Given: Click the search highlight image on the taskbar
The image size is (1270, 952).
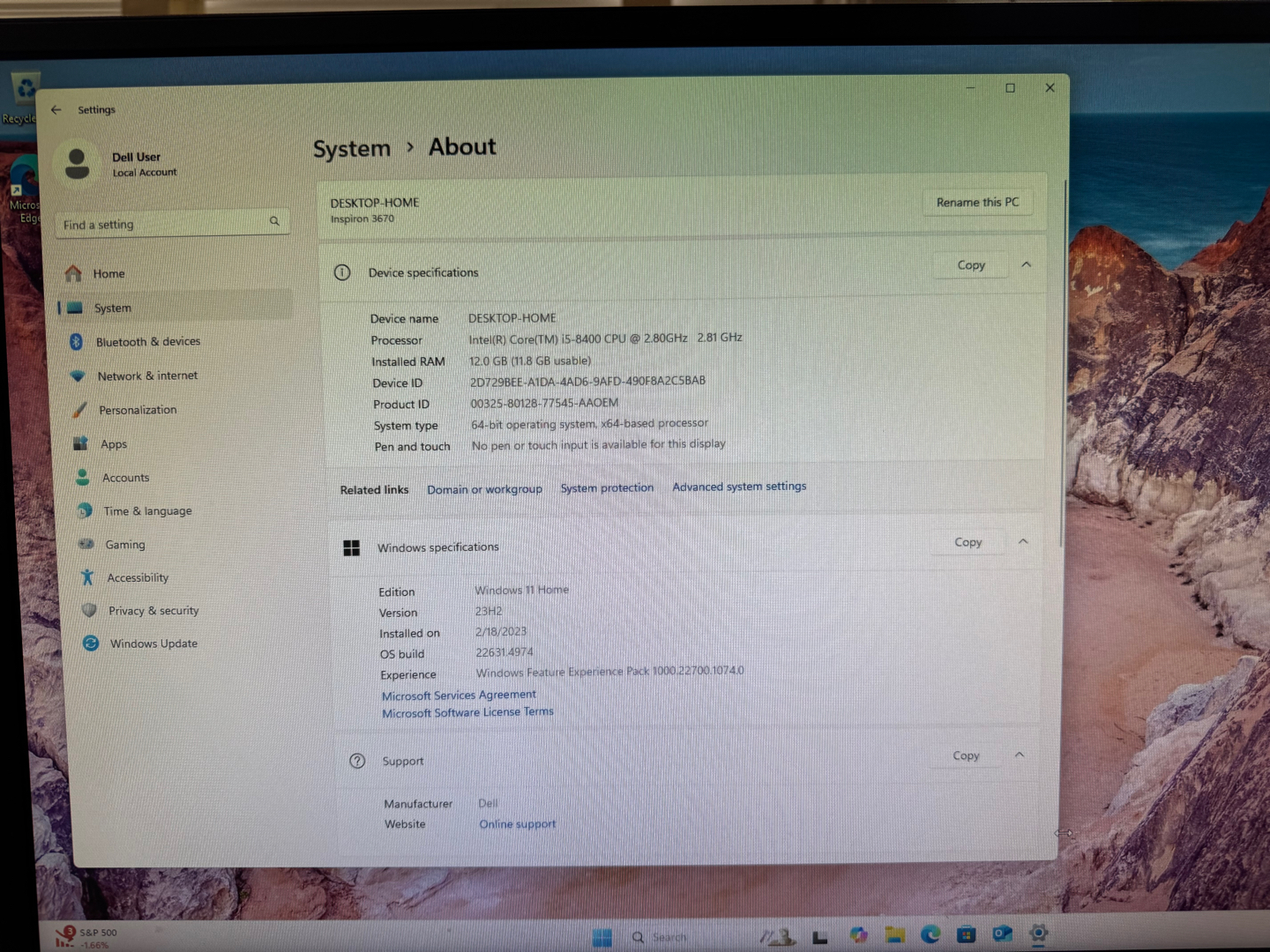Looking at the screenshot, I should (x=778, y=936).
